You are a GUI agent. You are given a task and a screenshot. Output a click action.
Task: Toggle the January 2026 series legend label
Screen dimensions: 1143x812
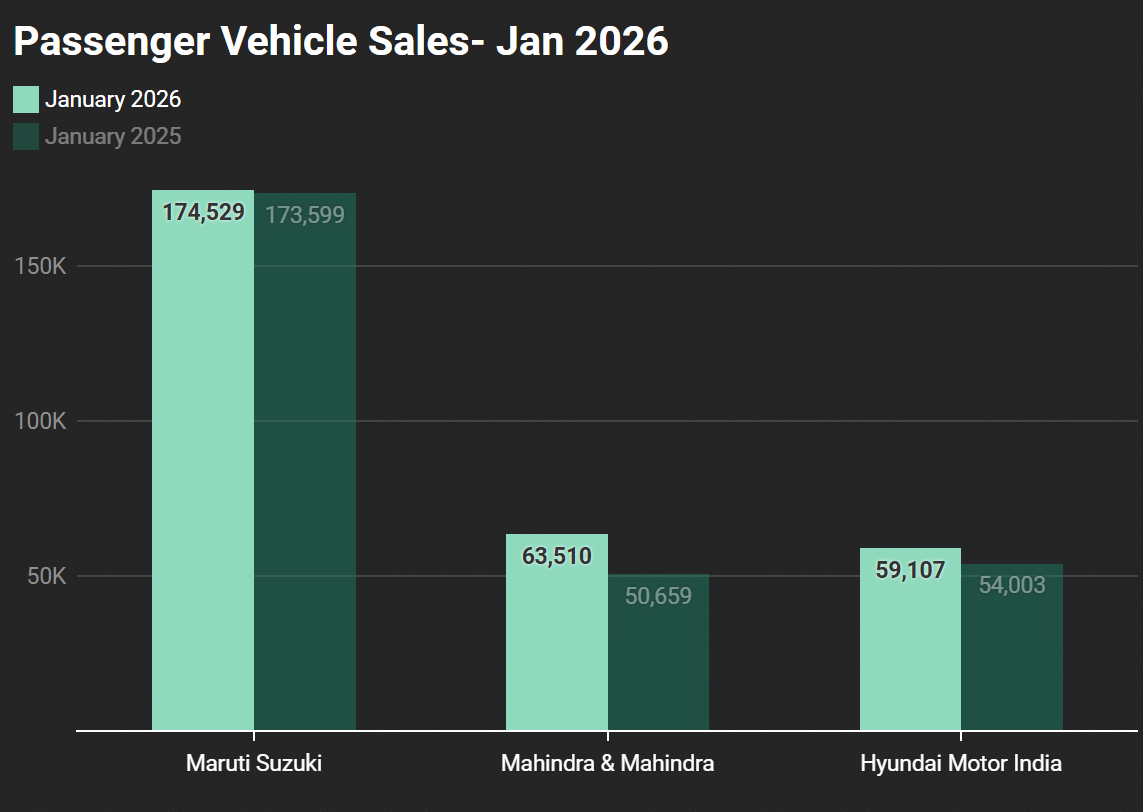[113, 99]
